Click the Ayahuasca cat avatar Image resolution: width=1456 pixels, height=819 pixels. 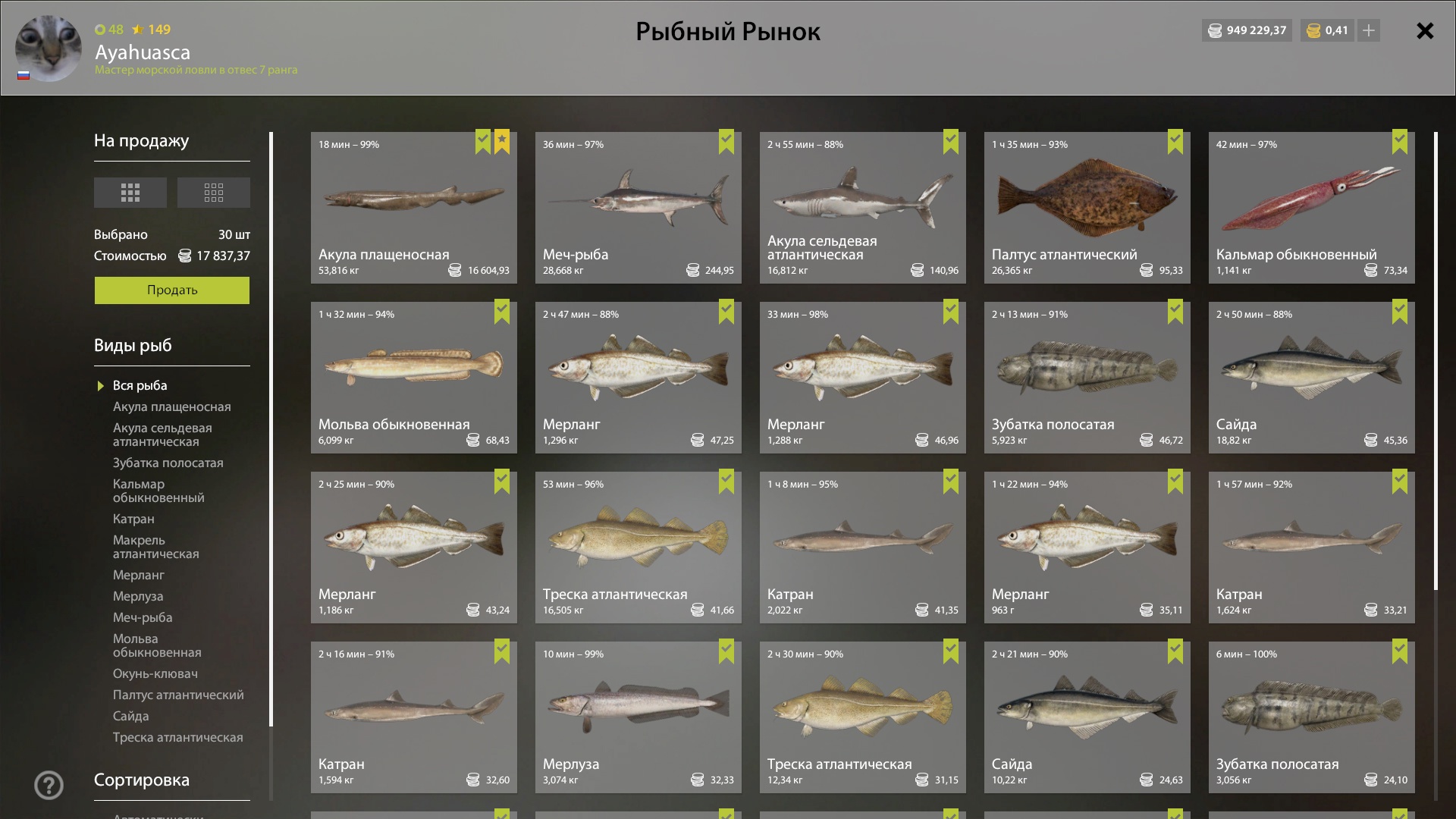coord(49,49)
